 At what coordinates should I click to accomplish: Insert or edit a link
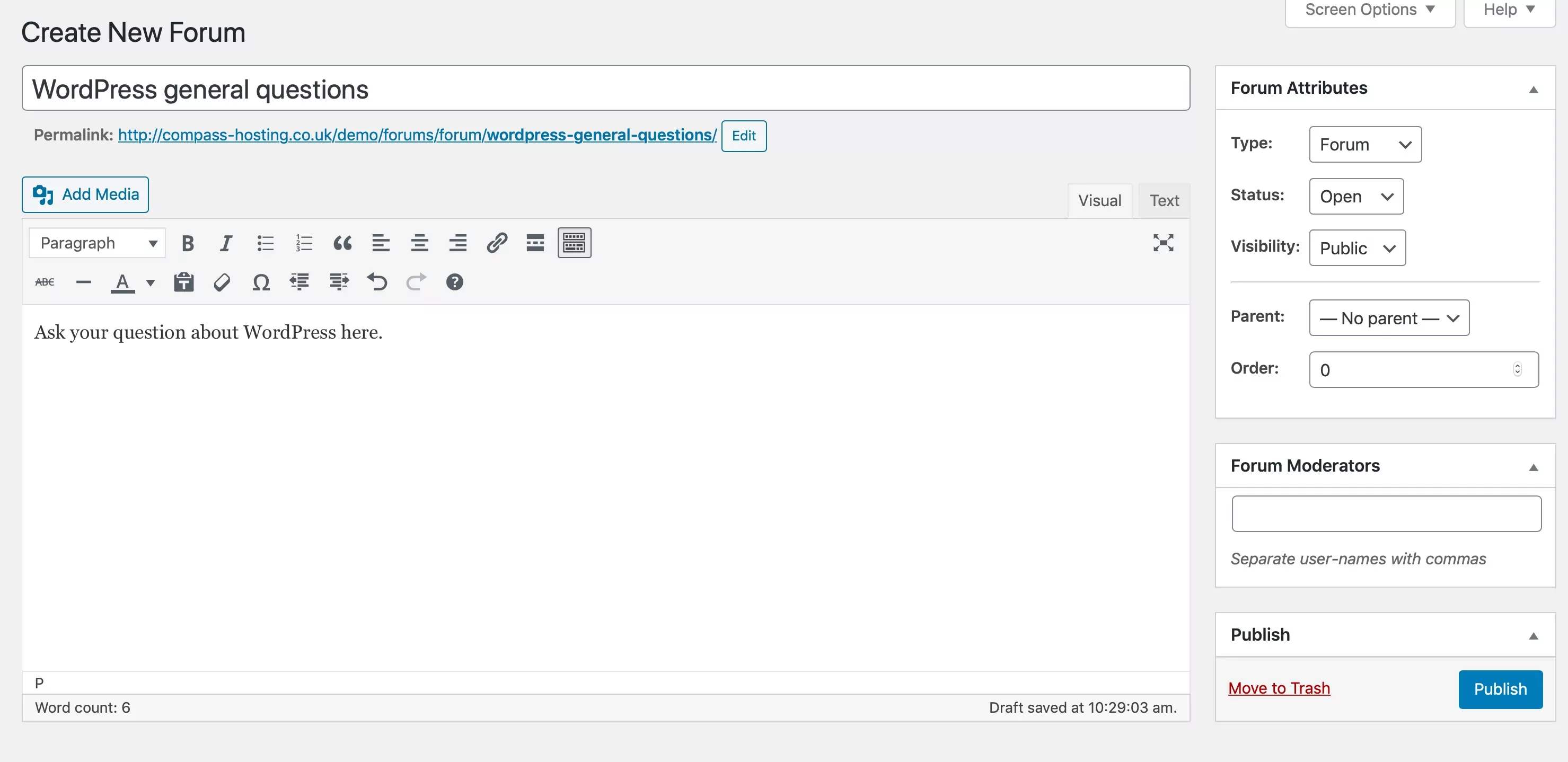coord(497,243)
